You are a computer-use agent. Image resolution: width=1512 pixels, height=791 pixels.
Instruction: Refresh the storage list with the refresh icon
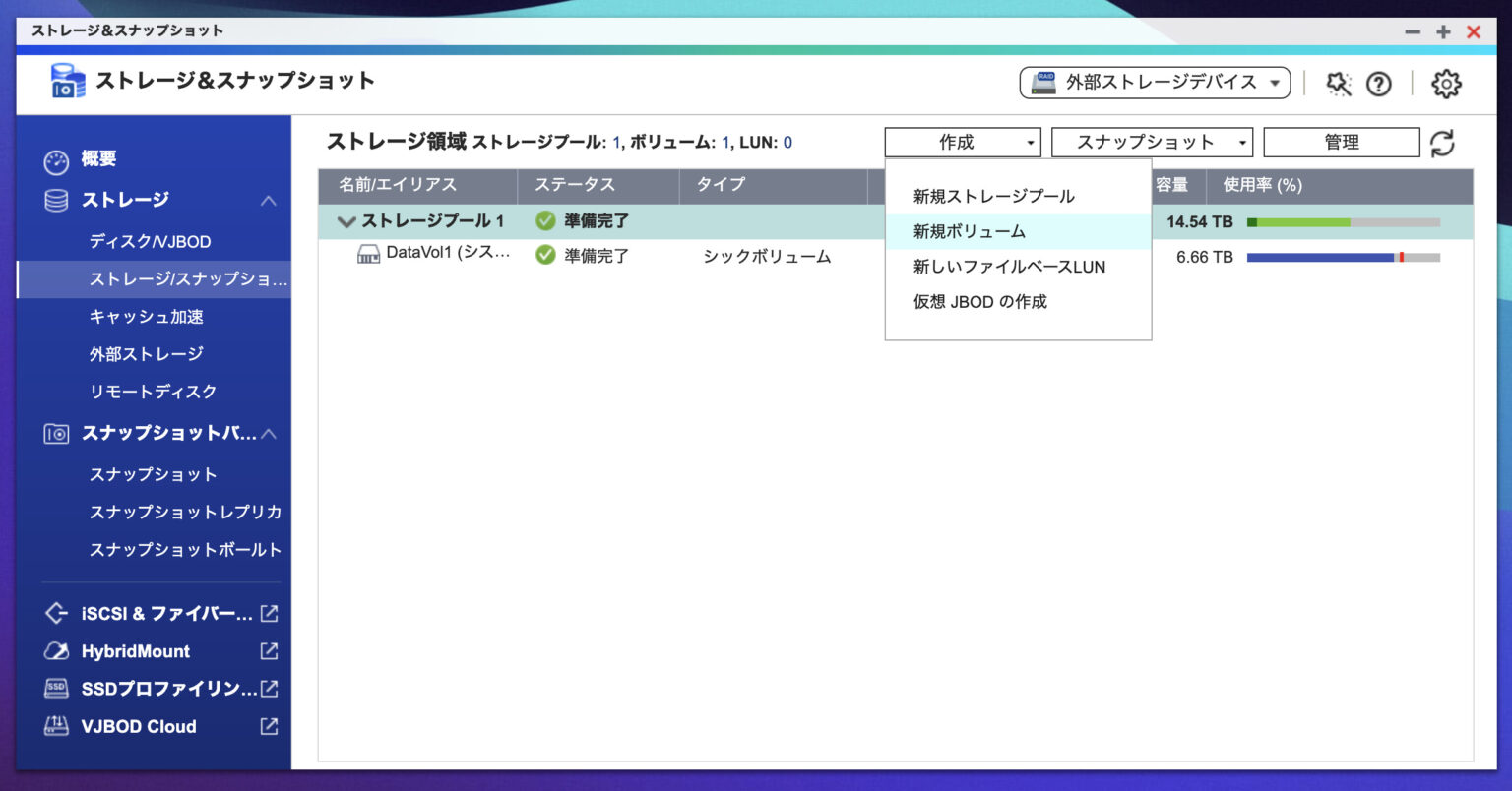click(x=1443, y=142)
